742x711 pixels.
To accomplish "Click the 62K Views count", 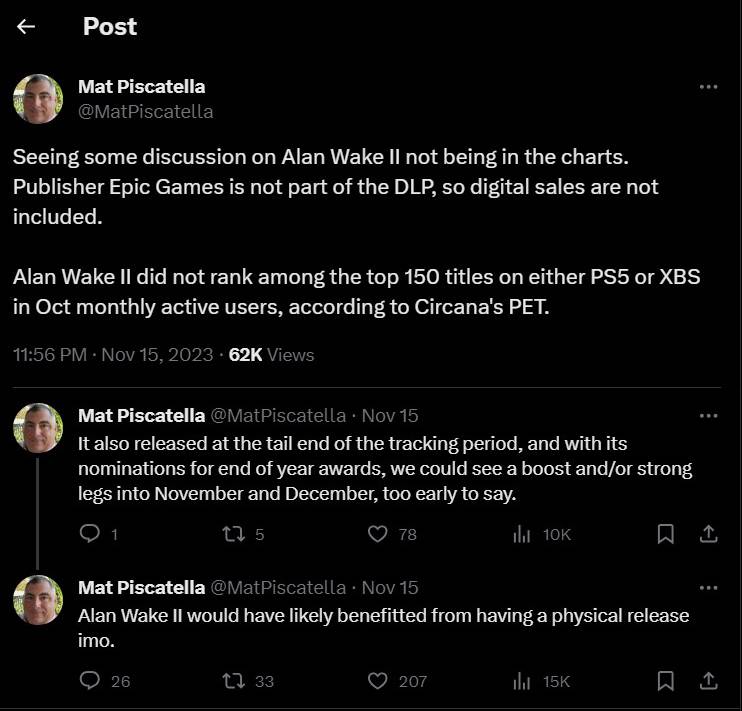I will click(271, 354).
